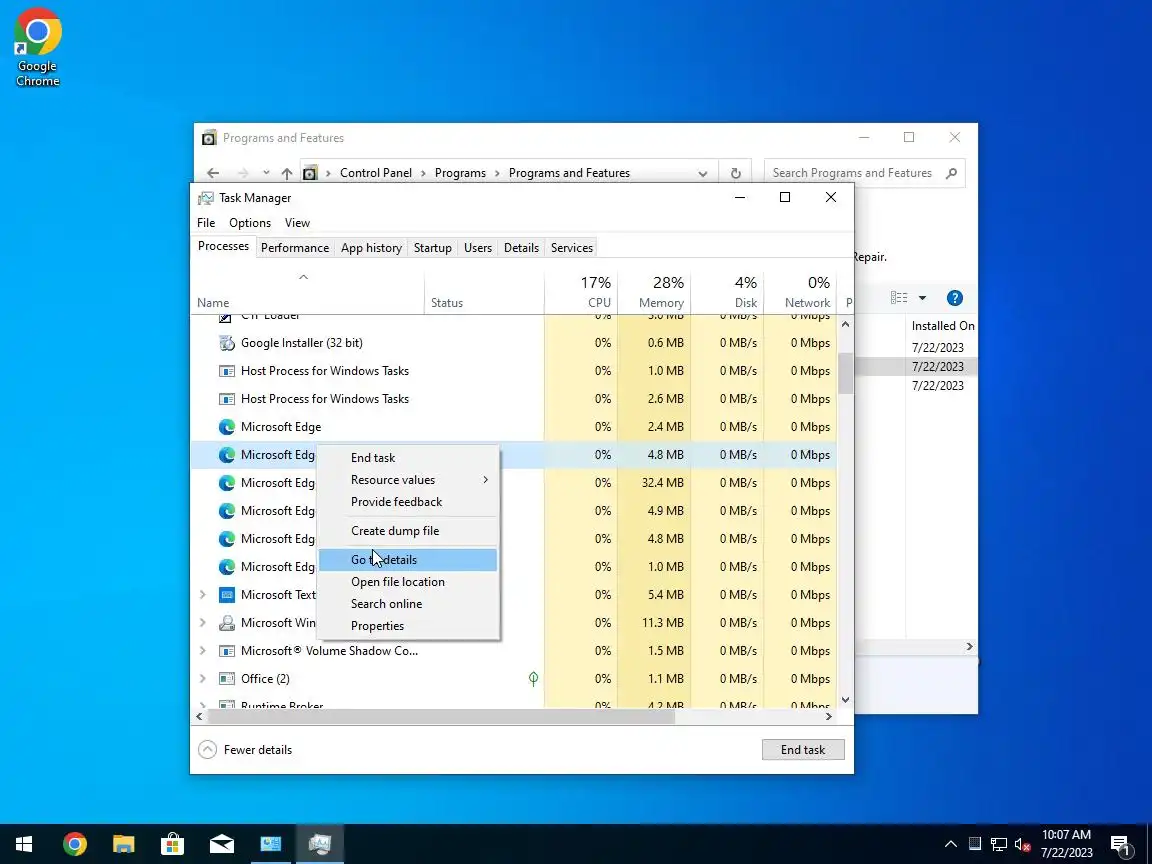Click Control Panel in the breadcrumb
The image size is (1152, 864).
[x=375, y=173]
